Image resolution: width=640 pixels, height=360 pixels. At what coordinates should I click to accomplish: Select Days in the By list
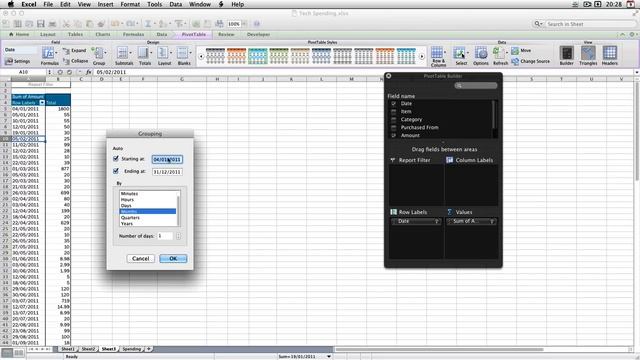tap(148, 206)
